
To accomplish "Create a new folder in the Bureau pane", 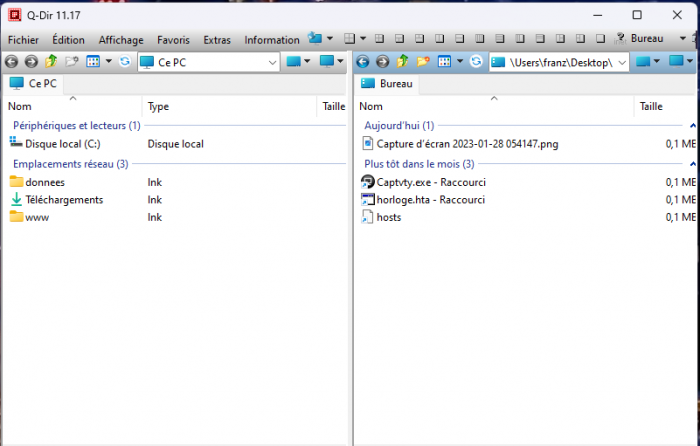I will pyautogui.click(x=423, y=62).
